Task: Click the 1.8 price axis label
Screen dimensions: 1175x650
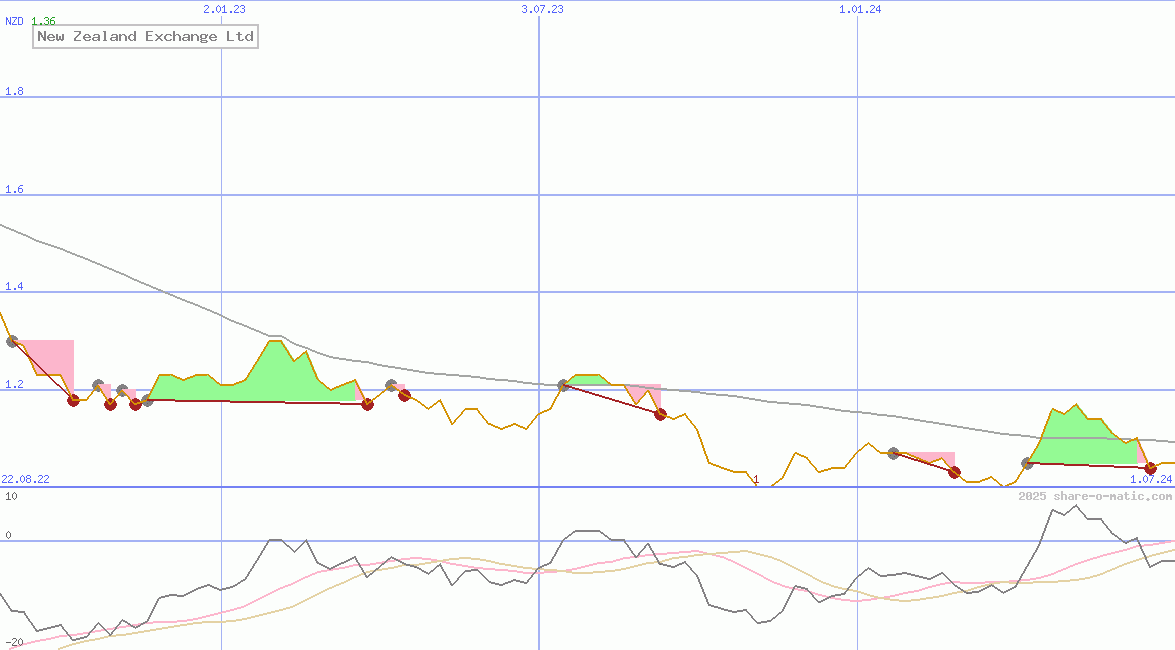Action: (x=14, y=91)
